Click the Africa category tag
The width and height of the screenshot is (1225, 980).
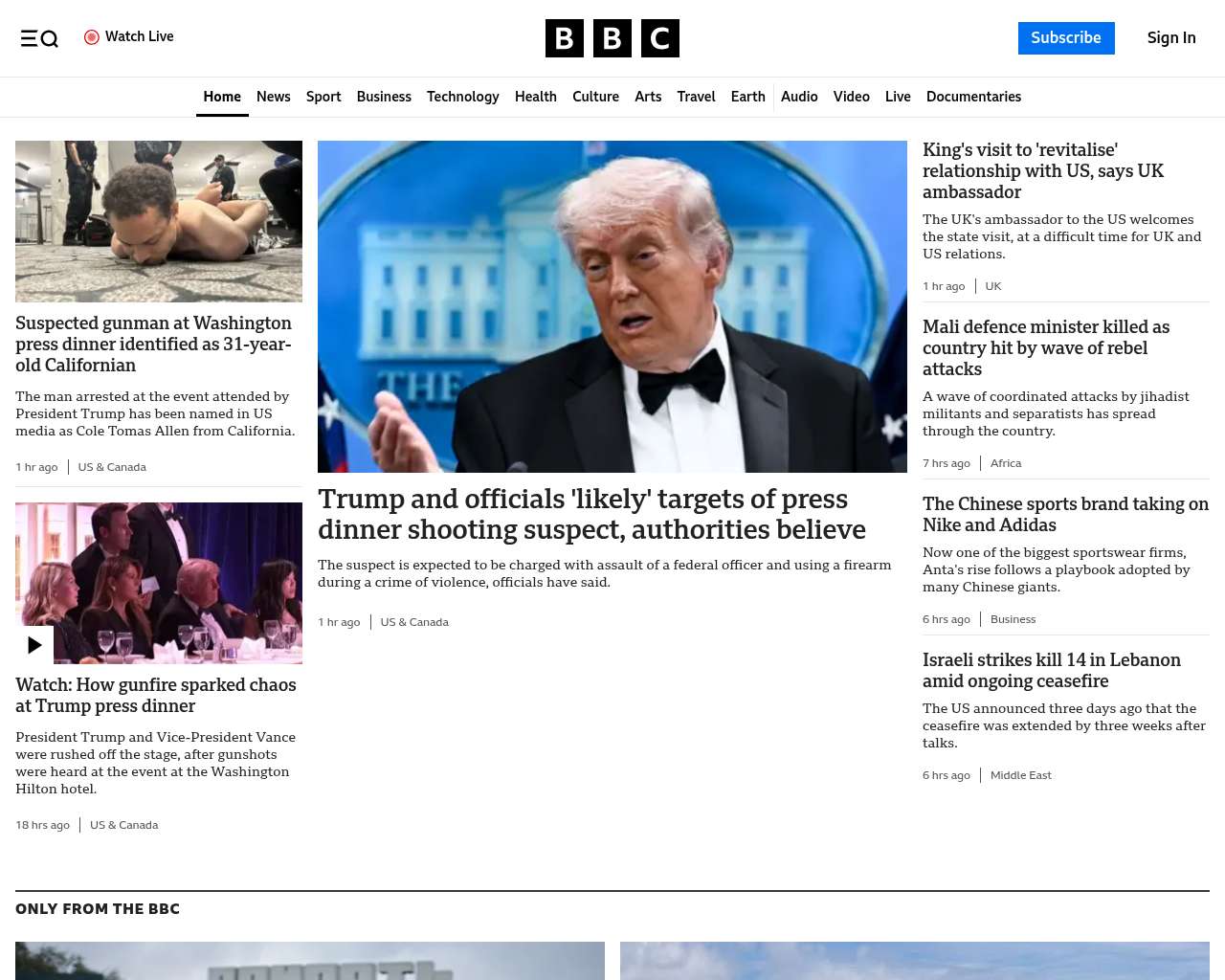coord(1005,463)
